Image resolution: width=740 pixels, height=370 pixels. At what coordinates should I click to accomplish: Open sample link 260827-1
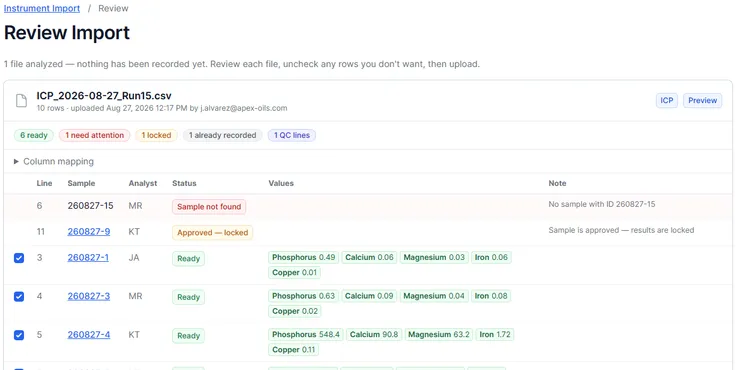[88, 258]
